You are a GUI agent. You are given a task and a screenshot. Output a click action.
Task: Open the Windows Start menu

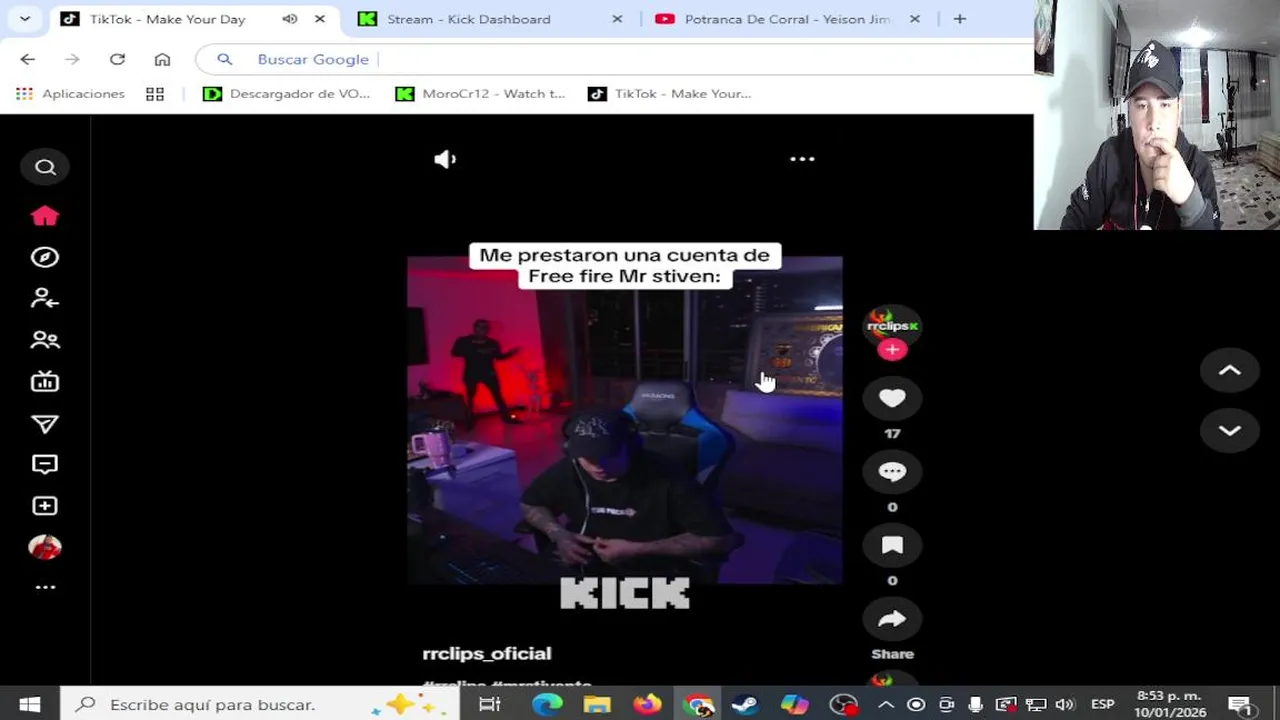point(29,705)
